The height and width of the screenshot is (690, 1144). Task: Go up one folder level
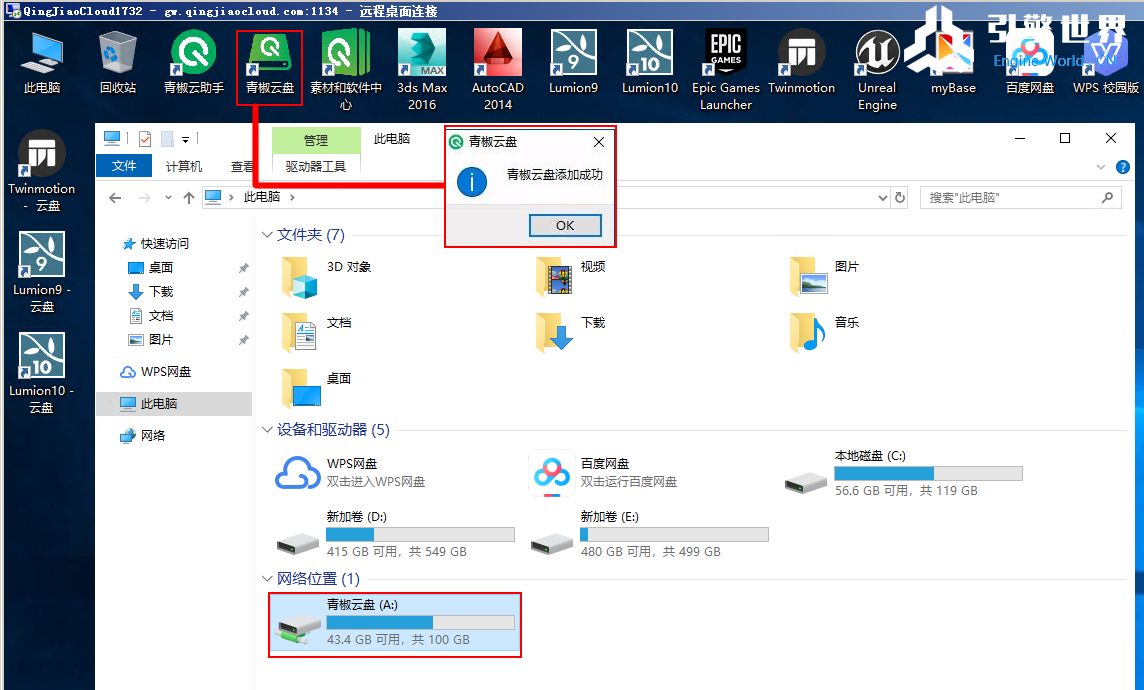tap(189, 198)
